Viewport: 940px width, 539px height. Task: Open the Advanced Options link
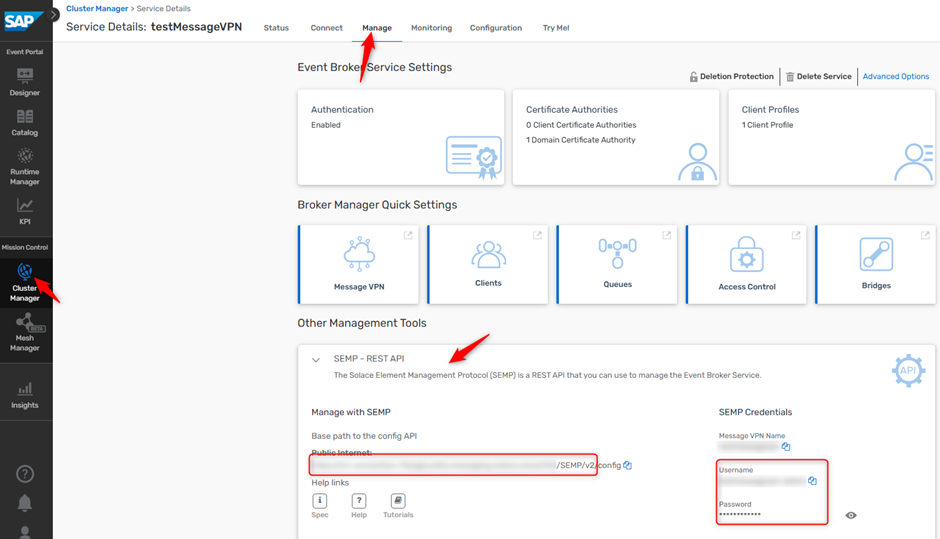(x=895, y=77)
